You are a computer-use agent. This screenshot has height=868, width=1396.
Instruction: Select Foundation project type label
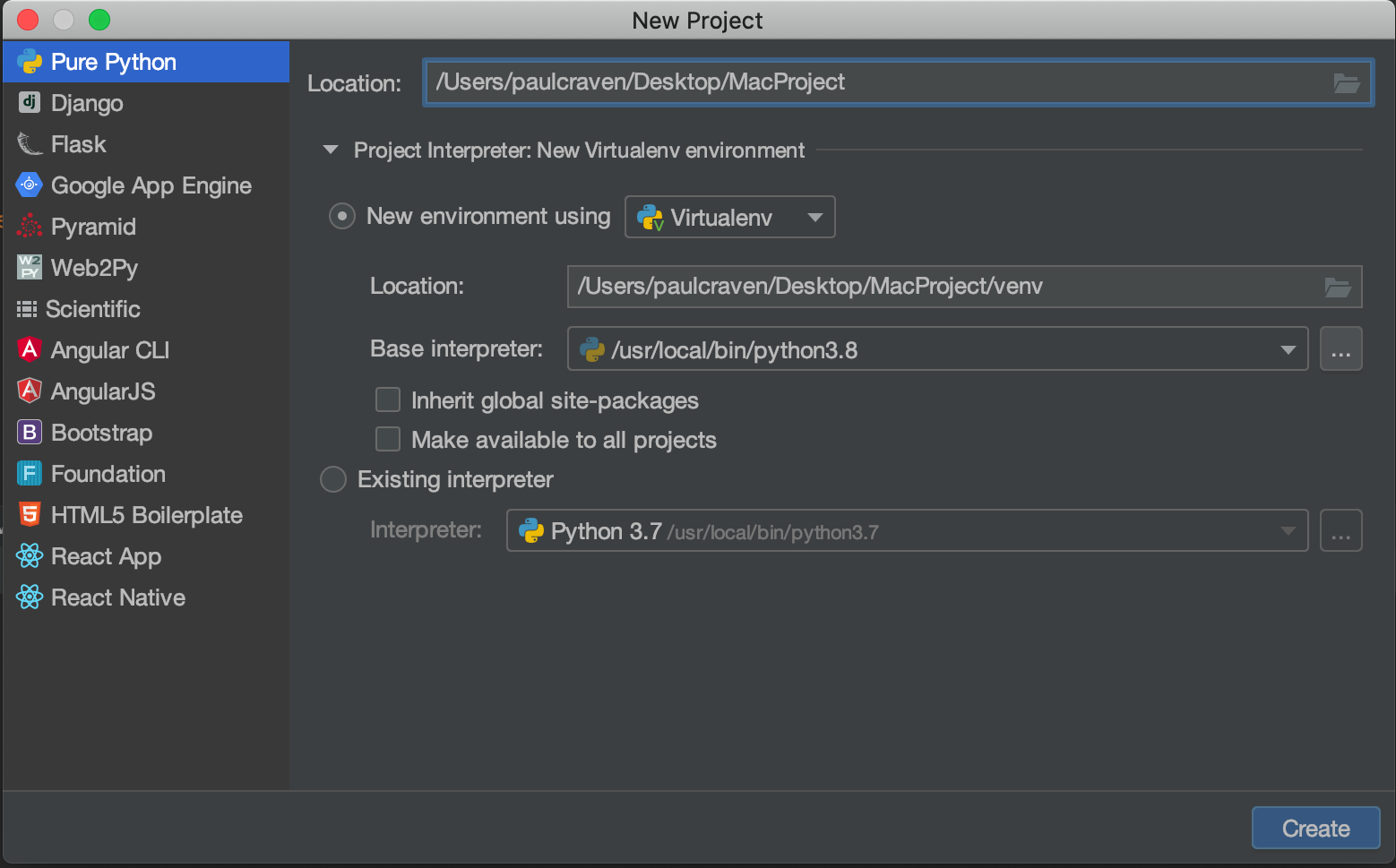point(108,474)
